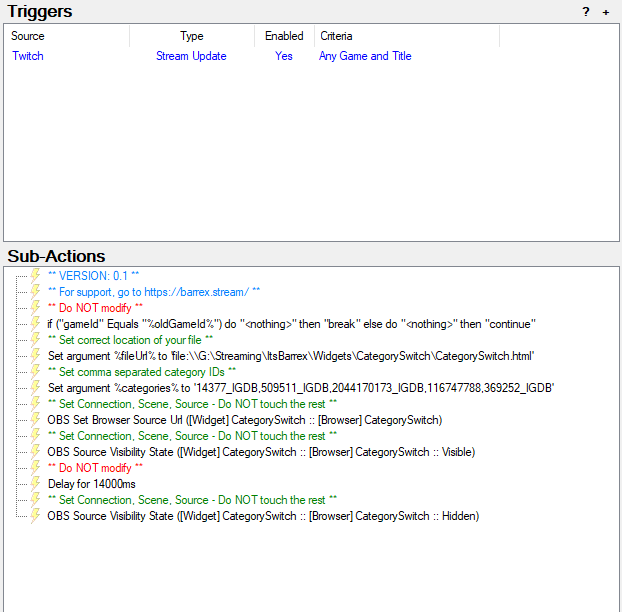Click lightning icon beside VERSION: 0.1 comment

tap(36, 275)
